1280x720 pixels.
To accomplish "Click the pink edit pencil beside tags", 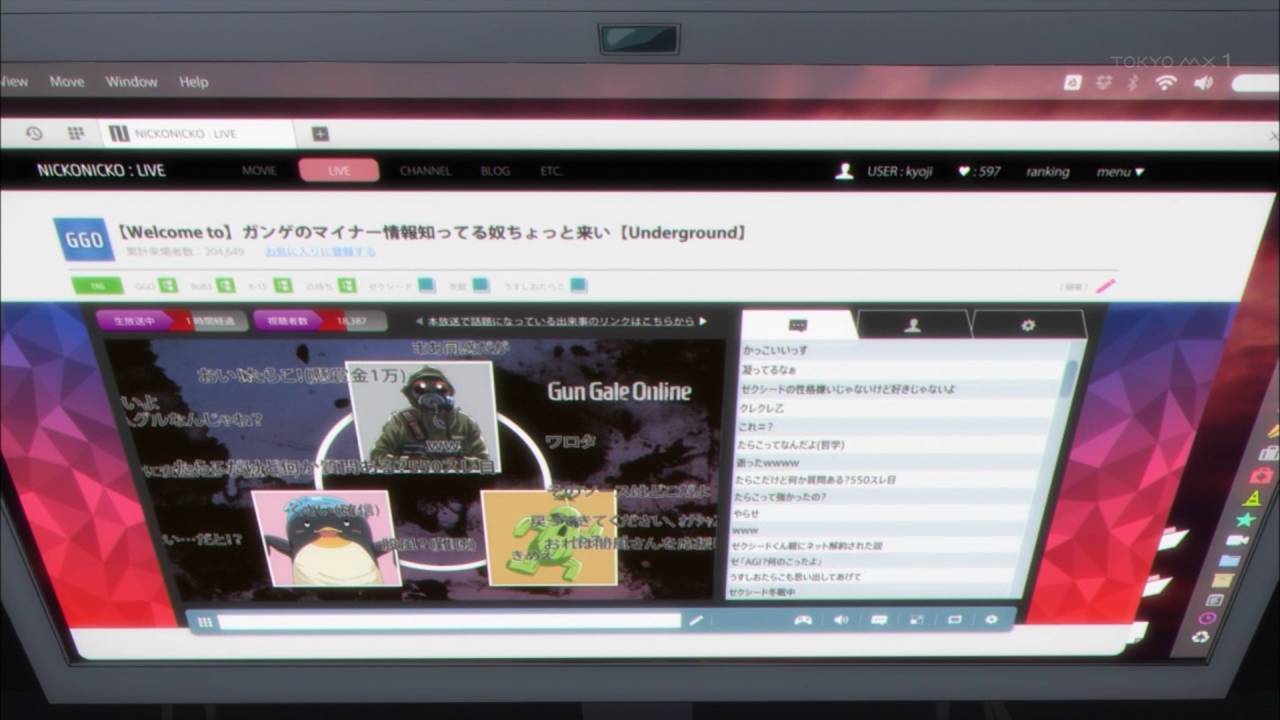I will (1105, 287).
